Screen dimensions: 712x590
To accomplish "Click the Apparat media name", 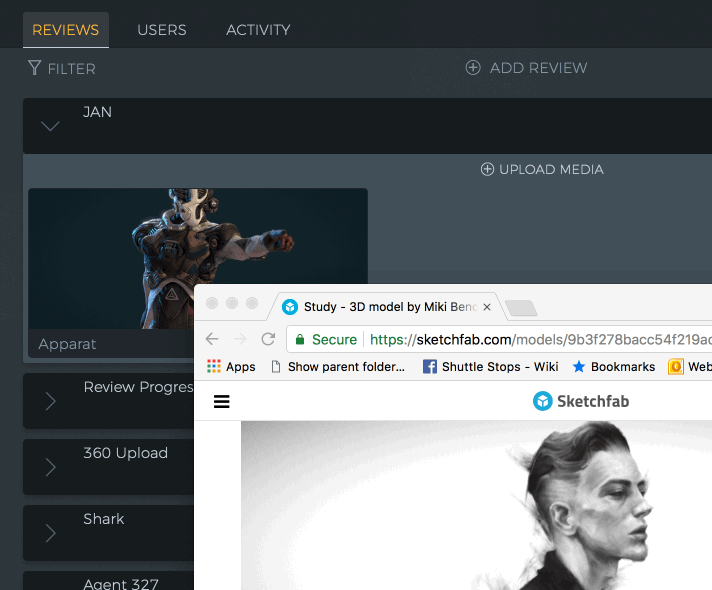I will pyautogui.click(x=67, y=344).
